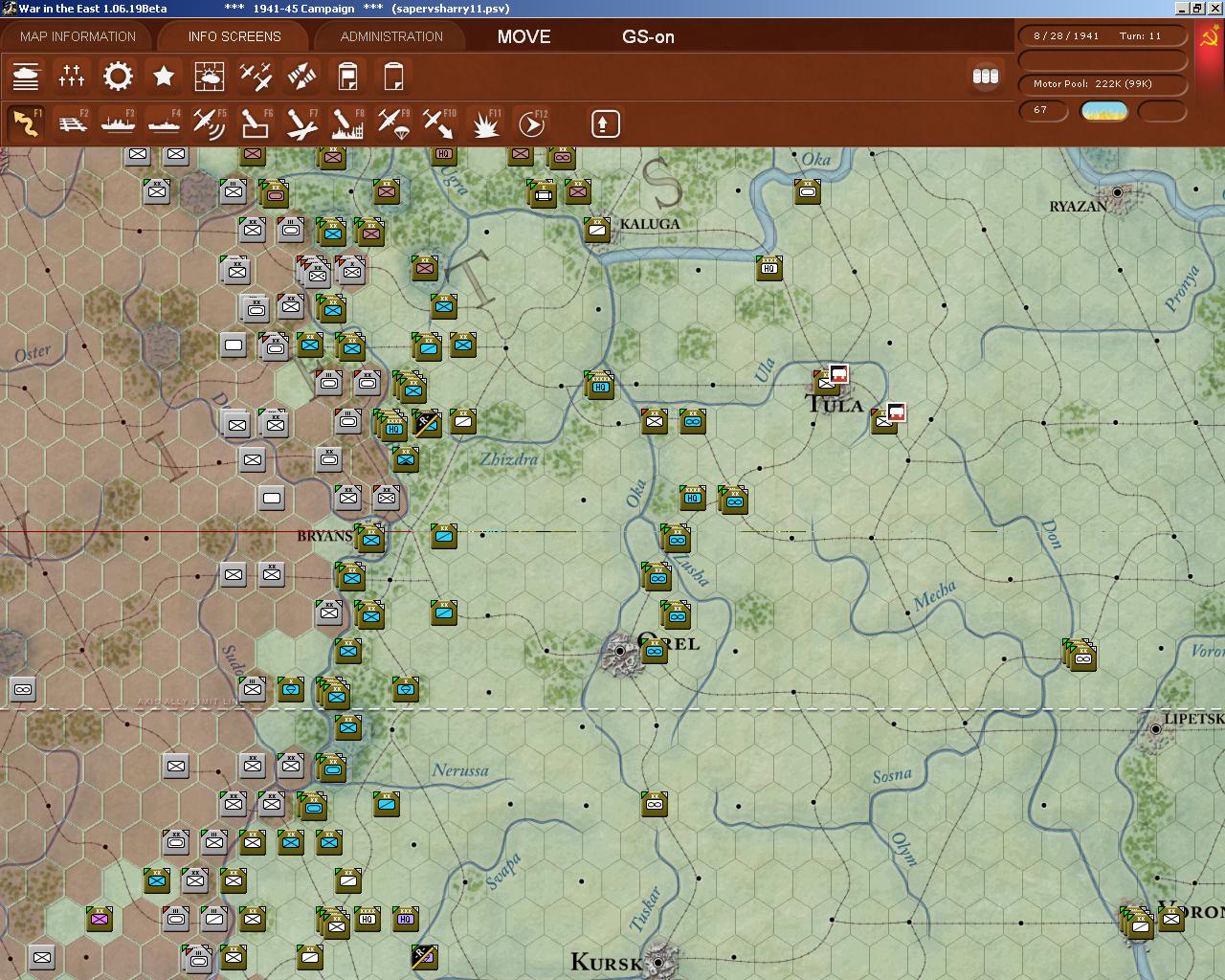Click the F11 explosion icon

485,123
